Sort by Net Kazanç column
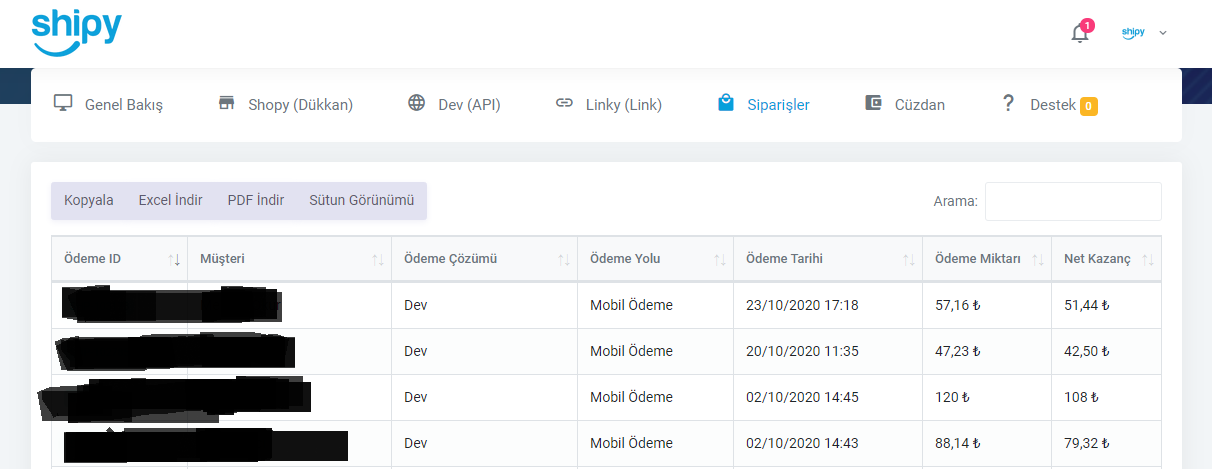Viewport: 1212px width, 469px height. 1106,259
